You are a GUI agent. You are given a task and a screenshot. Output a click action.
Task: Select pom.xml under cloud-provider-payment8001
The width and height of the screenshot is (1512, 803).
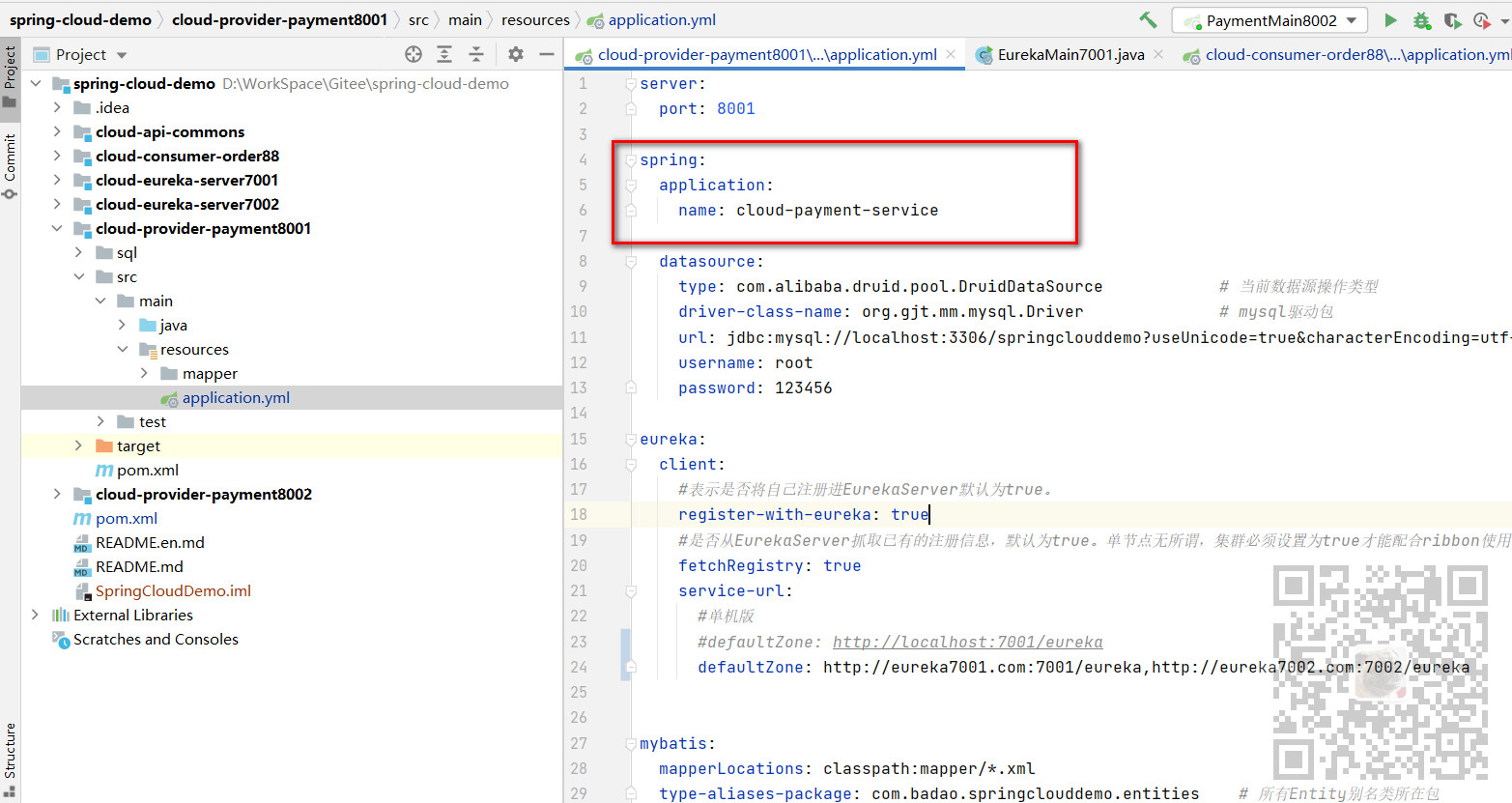click(147, 471)
